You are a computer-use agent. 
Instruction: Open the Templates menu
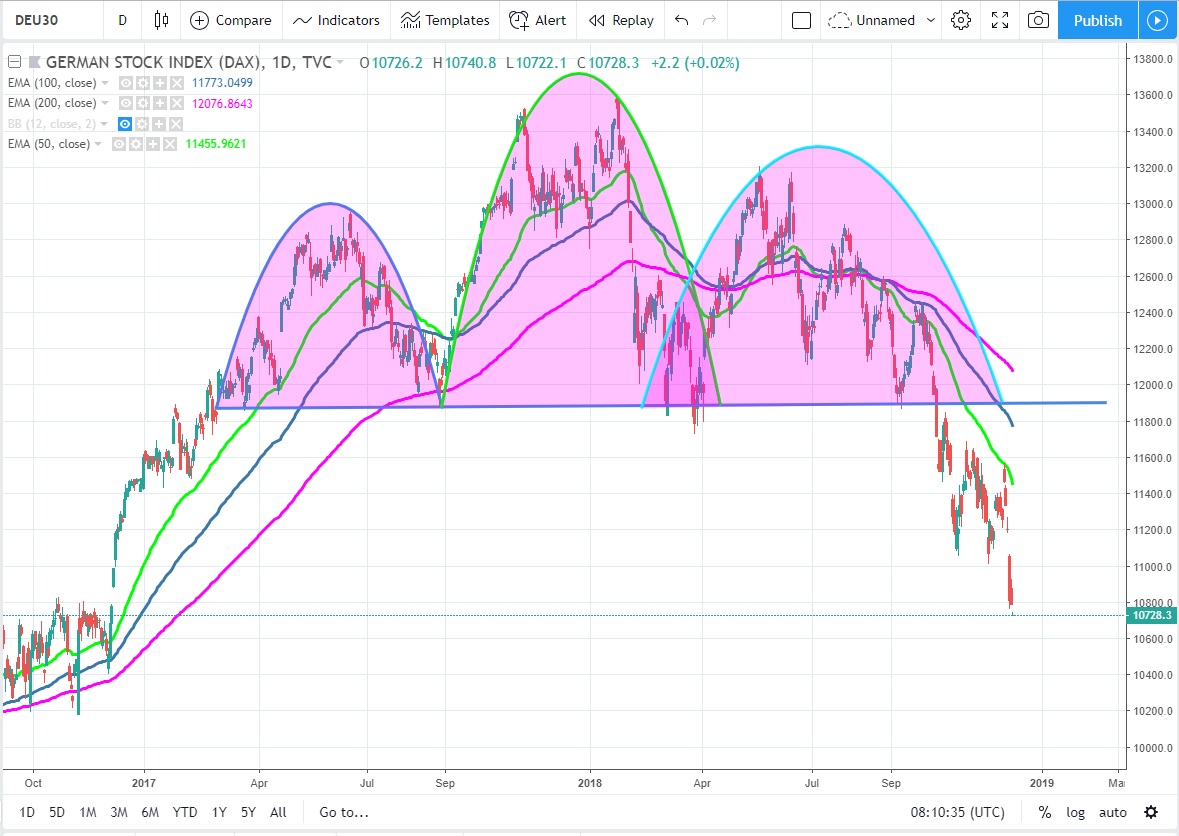tap(445, 20)
